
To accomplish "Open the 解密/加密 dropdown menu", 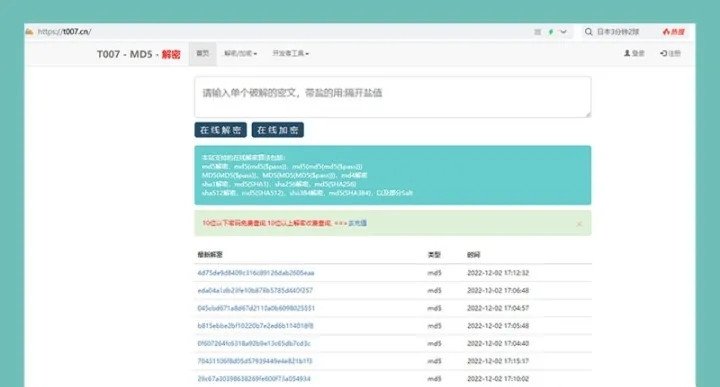I will click(240, 53).
